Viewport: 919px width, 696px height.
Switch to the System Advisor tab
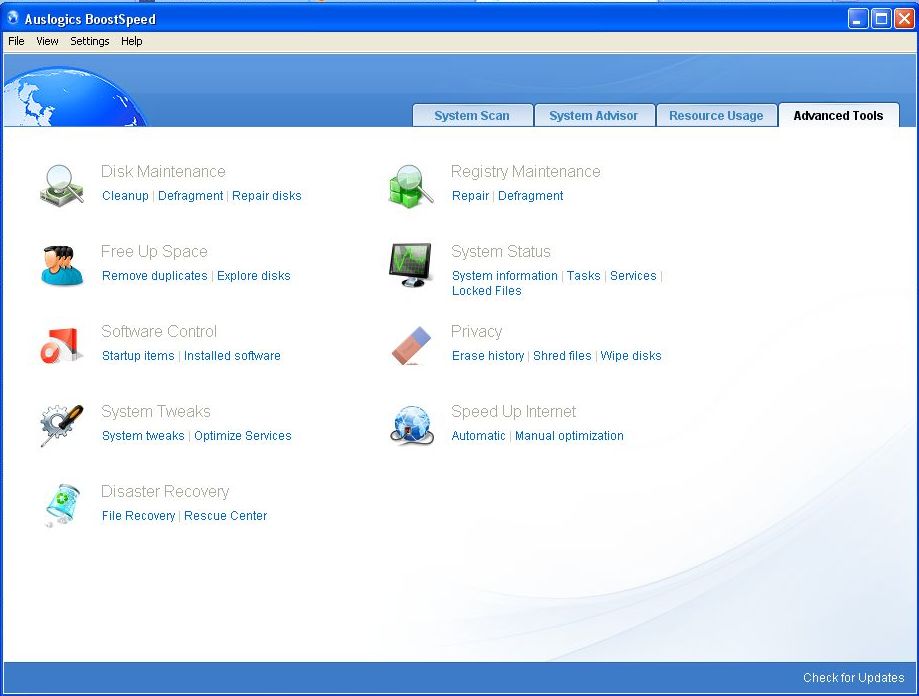coord(594,115)
